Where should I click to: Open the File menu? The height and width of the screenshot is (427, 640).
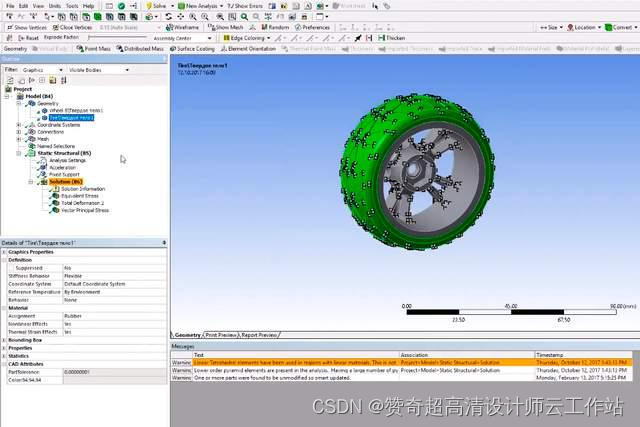[x=11, y=6]
